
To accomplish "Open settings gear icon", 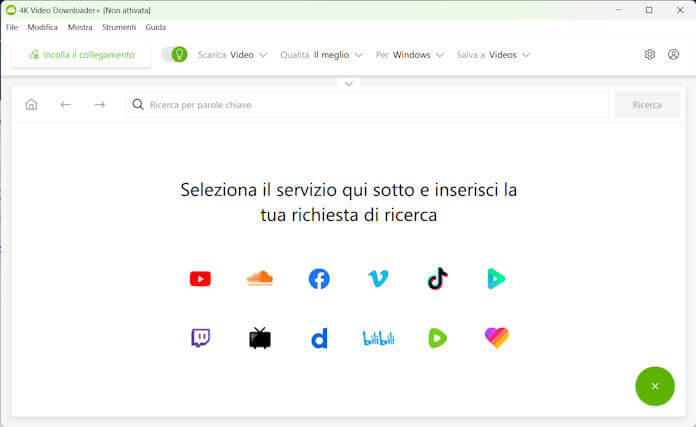I will pyautogui.click(x=650, y=54).
